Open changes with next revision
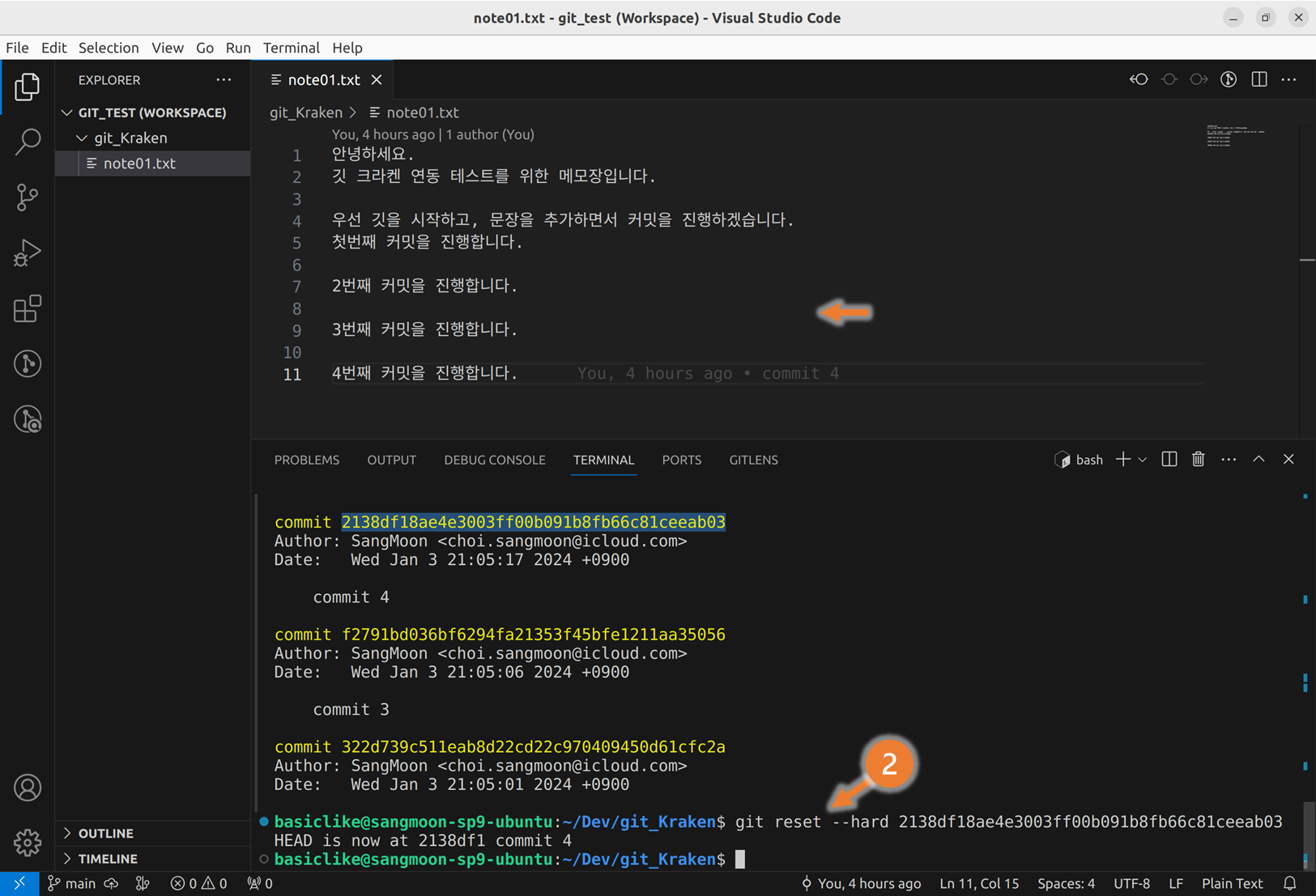The width and height of the screenshot is (1316, 896). pyautogui.click(x=1199, y=79)
